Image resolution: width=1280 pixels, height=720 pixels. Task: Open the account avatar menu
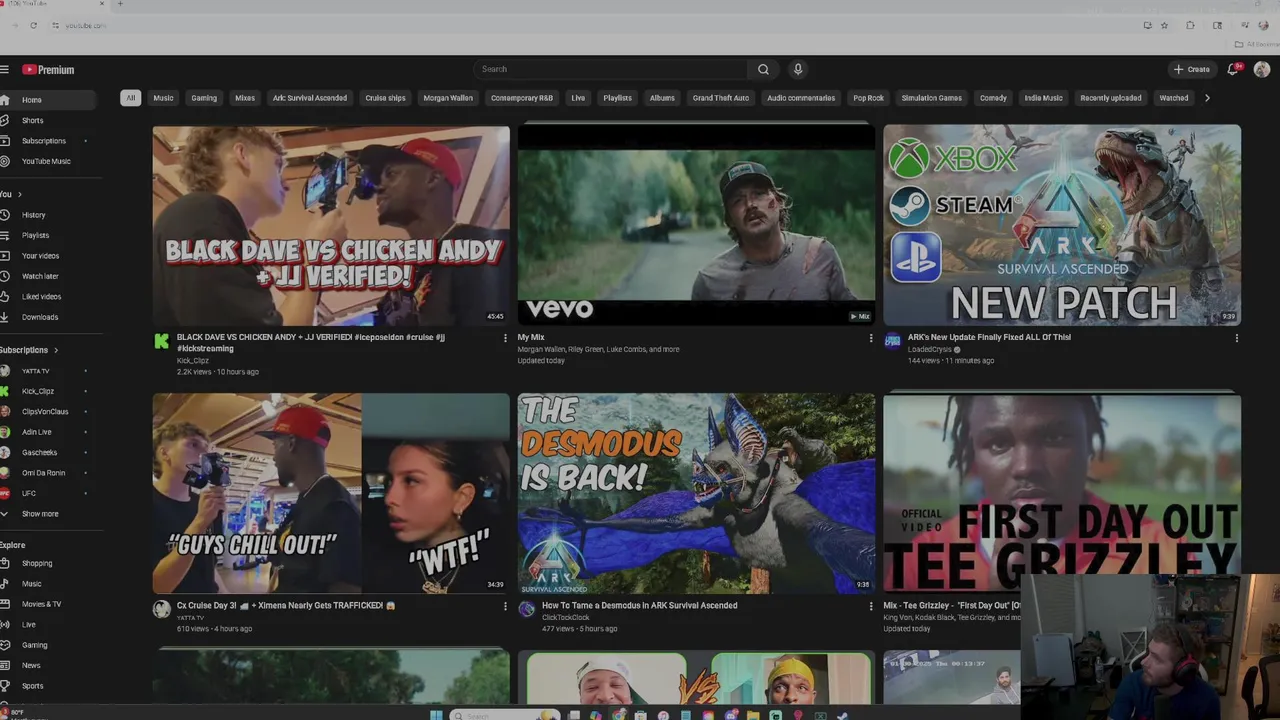tap(1262, 69)
